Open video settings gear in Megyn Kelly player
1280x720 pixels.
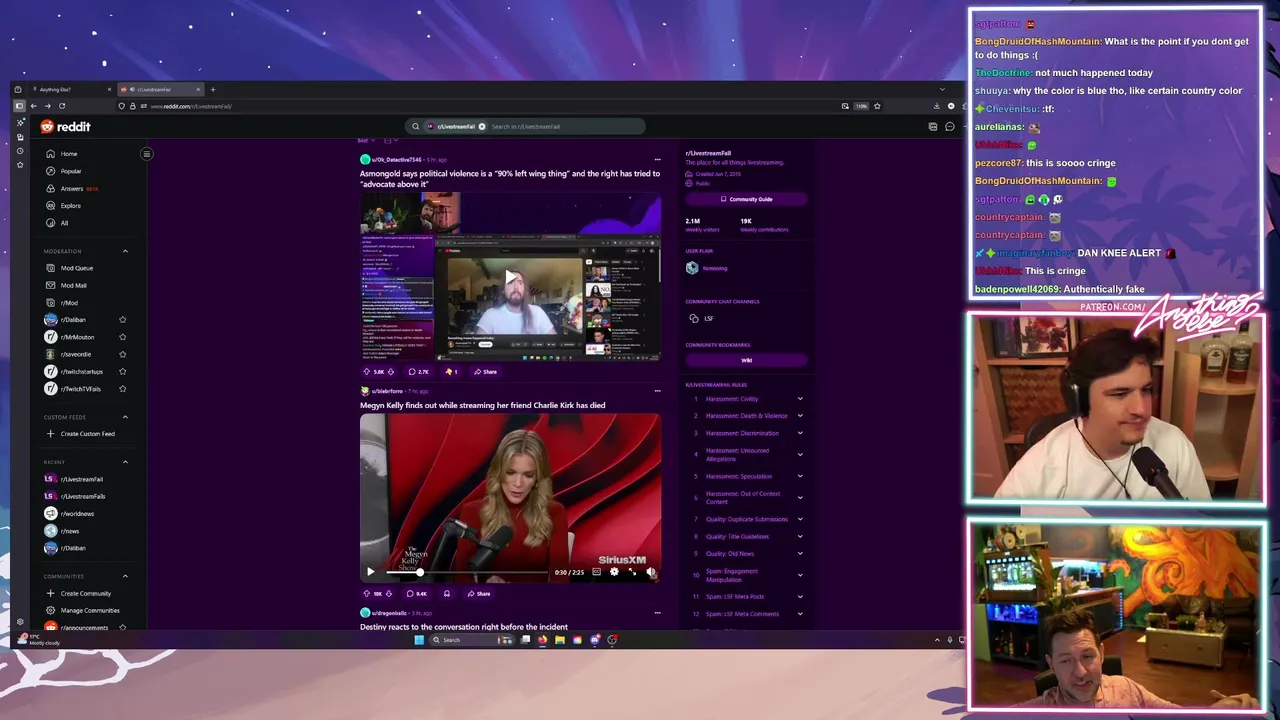click(x=614, y=572)
